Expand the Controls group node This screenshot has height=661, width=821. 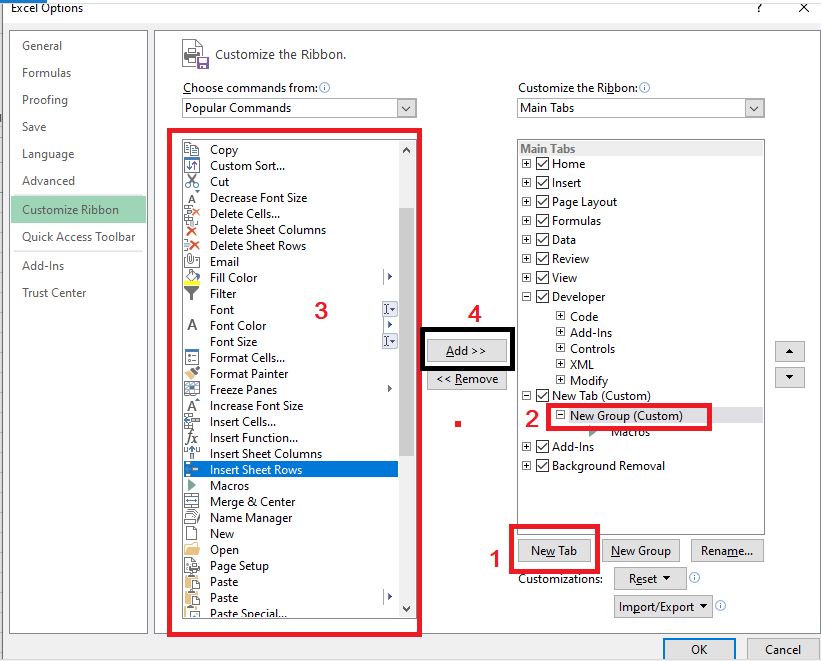[x=560, y=348]
